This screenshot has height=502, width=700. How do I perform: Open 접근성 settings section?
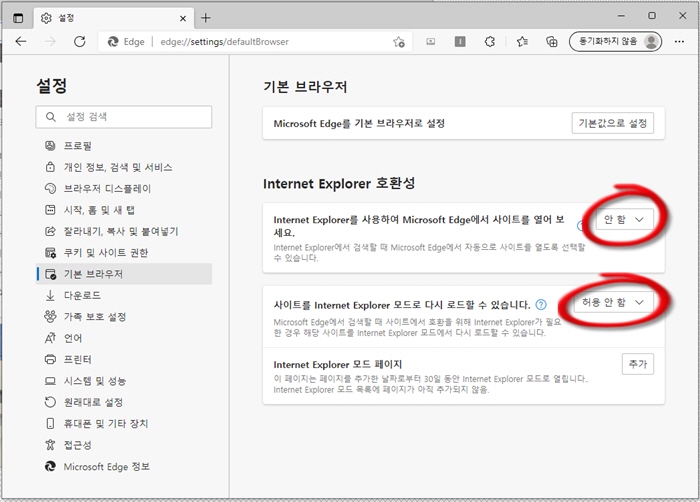[x=124, y=445]
